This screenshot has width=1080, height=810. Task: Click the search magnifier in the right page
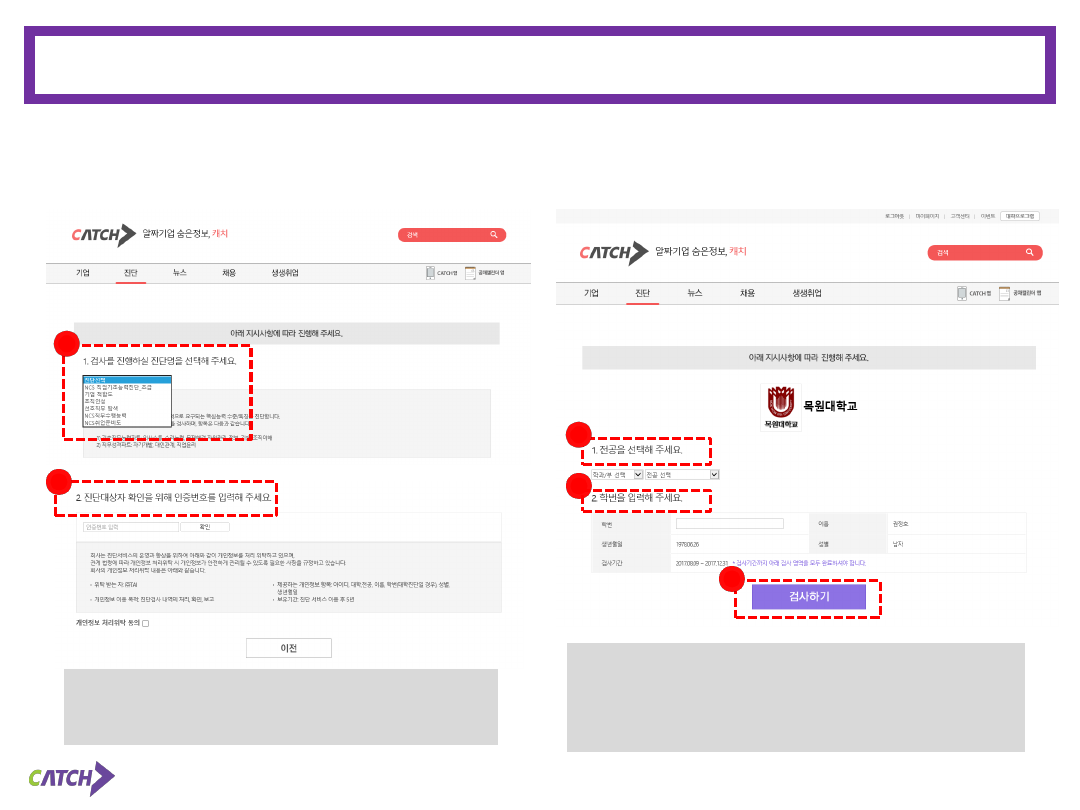[x=1030, y=253]
